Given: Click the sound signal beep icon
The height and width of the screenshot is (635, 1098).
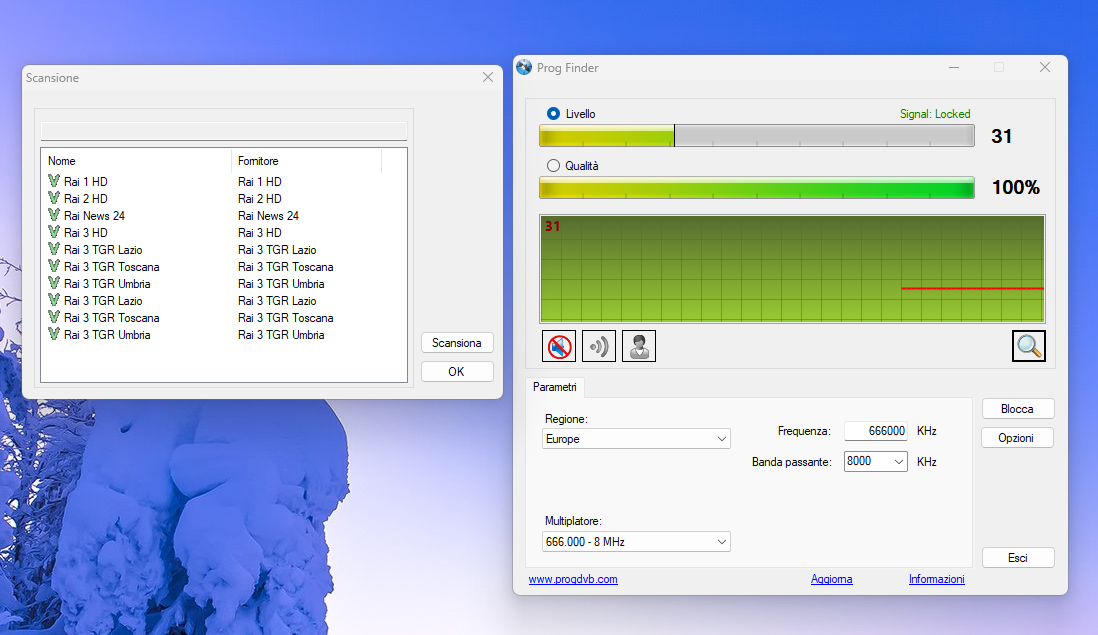Looking at the screenshot, I should (x=599, y=346).
